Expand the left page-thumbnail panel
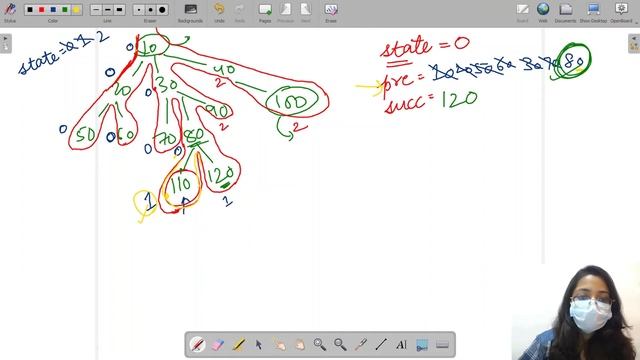 point(5,43)
